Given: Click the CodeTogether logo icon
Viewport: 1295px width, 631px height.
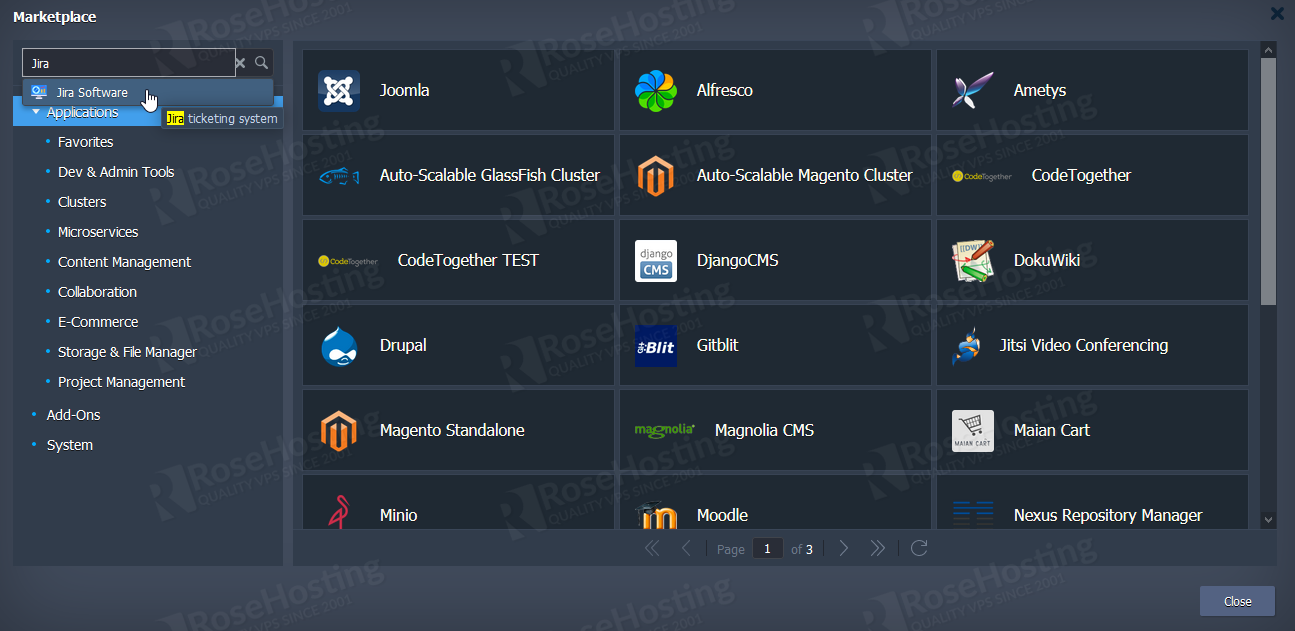Looking at the screenshot, I should pos(982,176).
